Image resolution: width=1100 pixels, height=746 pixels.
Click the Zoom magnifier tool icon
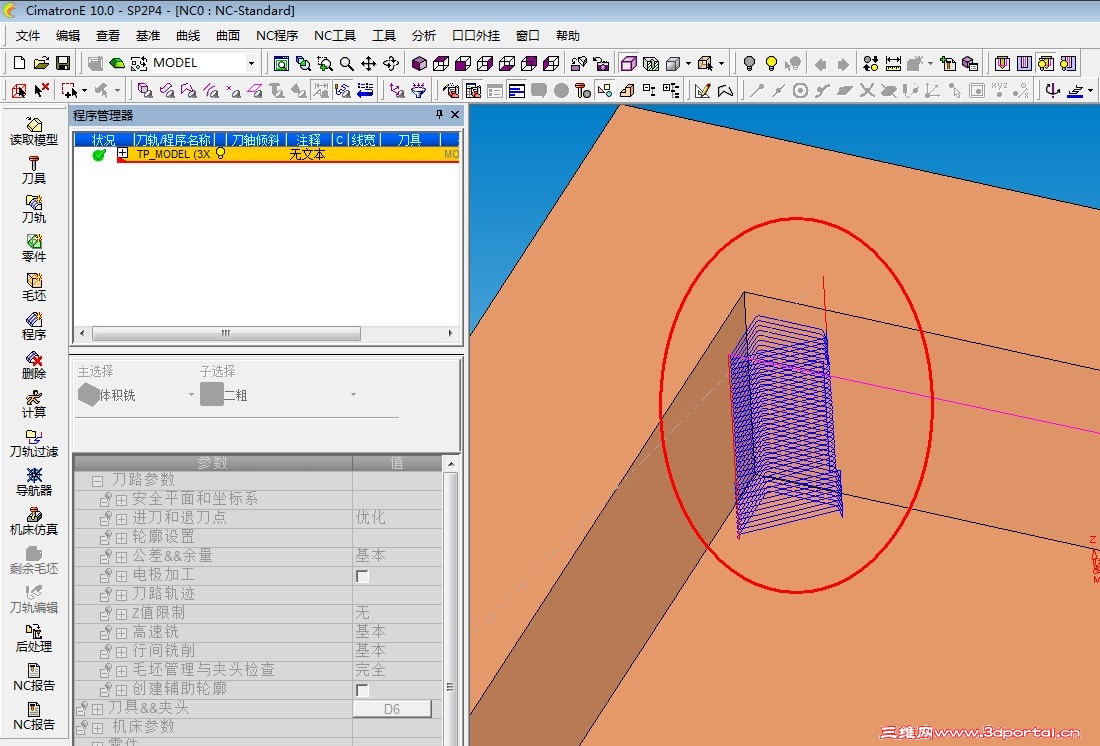(347, 64)
